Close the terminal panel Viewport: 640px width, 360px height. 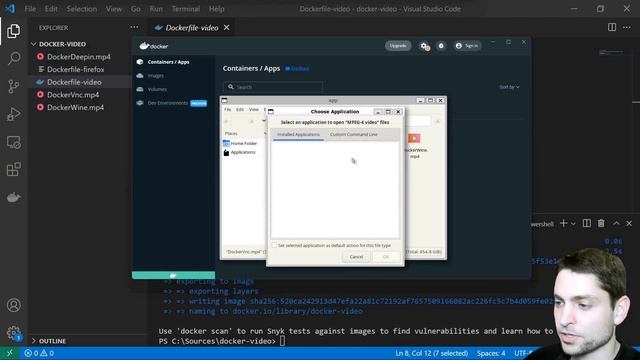629,223
